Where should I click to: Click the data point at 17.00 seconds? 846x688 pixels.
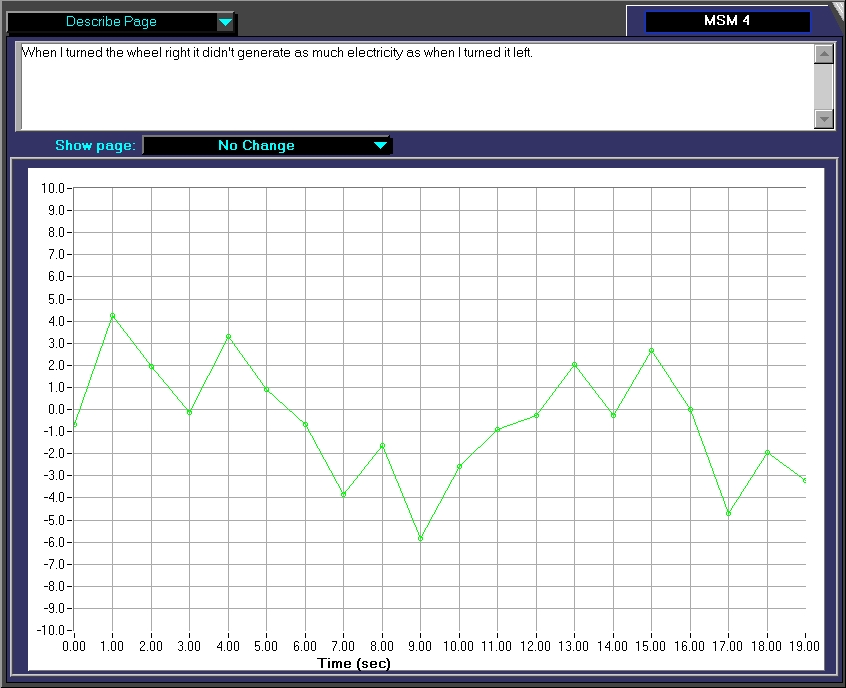729,513
